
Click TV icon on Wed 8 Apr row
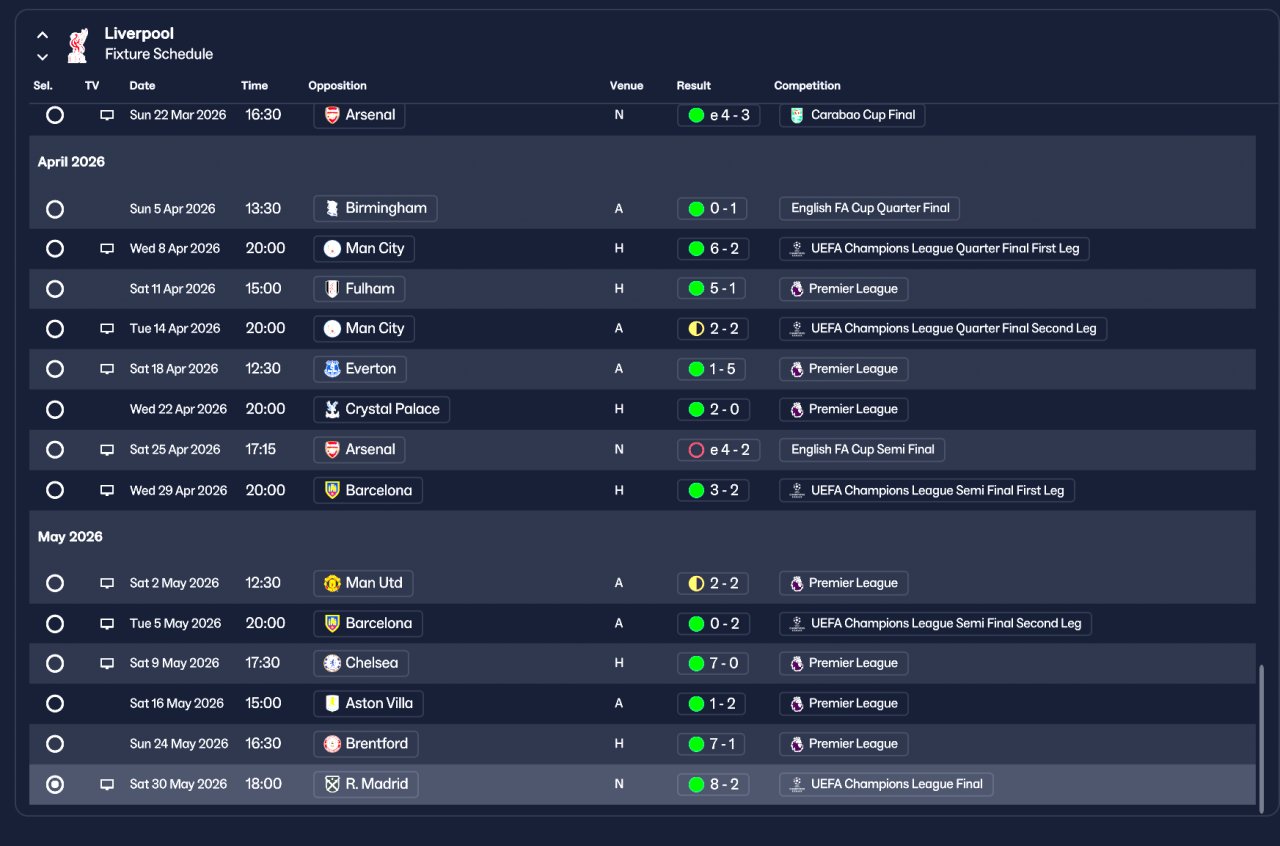(107, 249)
